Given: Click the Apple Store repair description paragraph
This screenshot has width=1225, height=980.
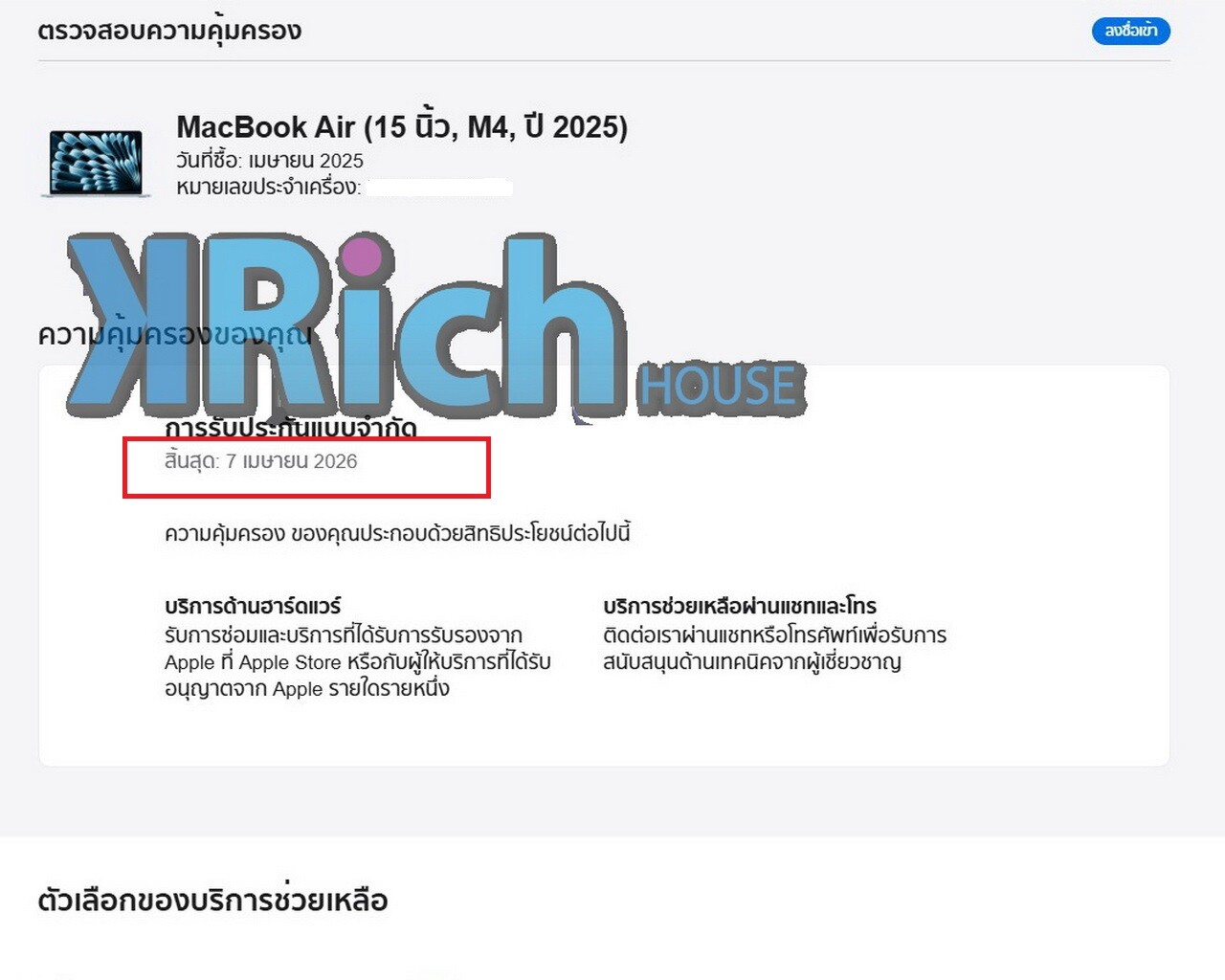Looking at the screenshot, I should pyautogui.click(x=358, y=661).
